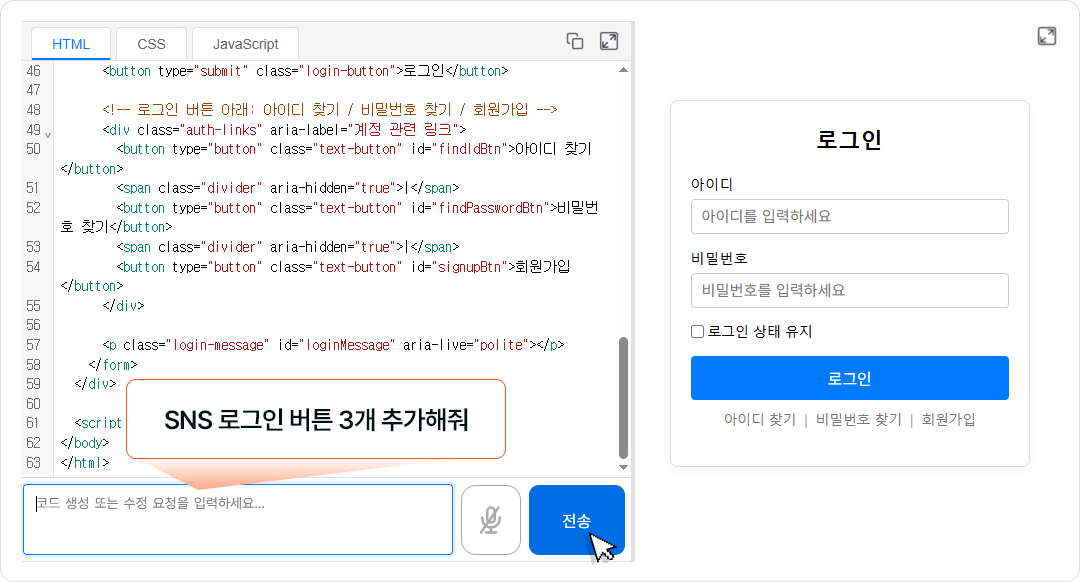The height and width of the screenshot is (582, 1080).
Task: Collapse code fold arrow at line 49
Action: tap(48, 133)
